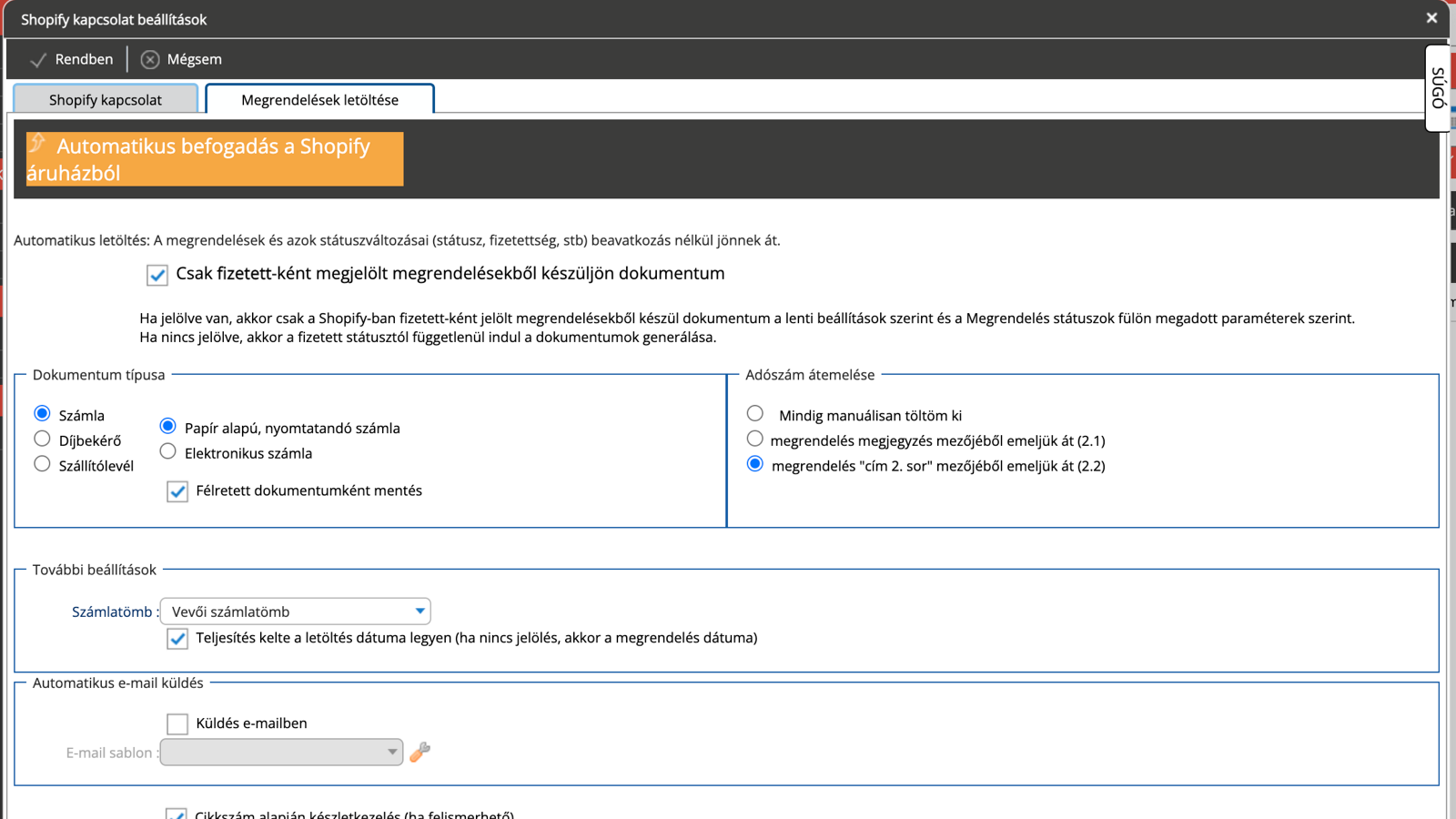
Task: Click the Mégsem circled X icon
Action: click(x=150, y=59)
